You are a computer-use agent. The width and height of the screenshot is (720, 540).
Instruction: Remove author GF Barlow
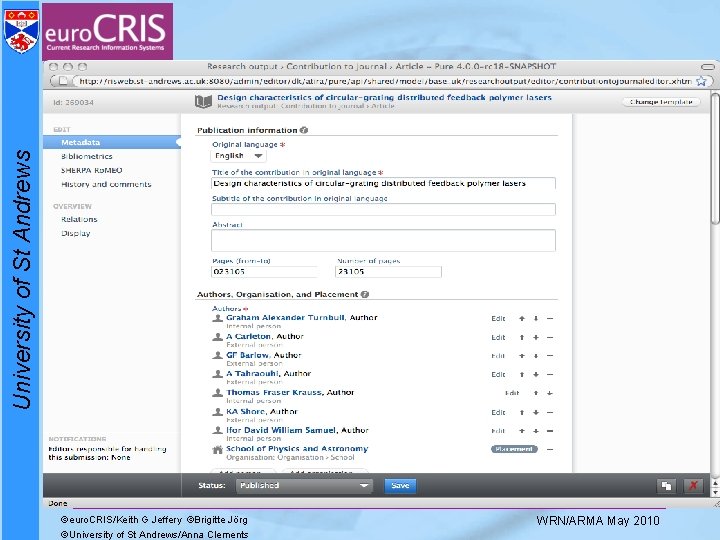[x=550, y=355]
